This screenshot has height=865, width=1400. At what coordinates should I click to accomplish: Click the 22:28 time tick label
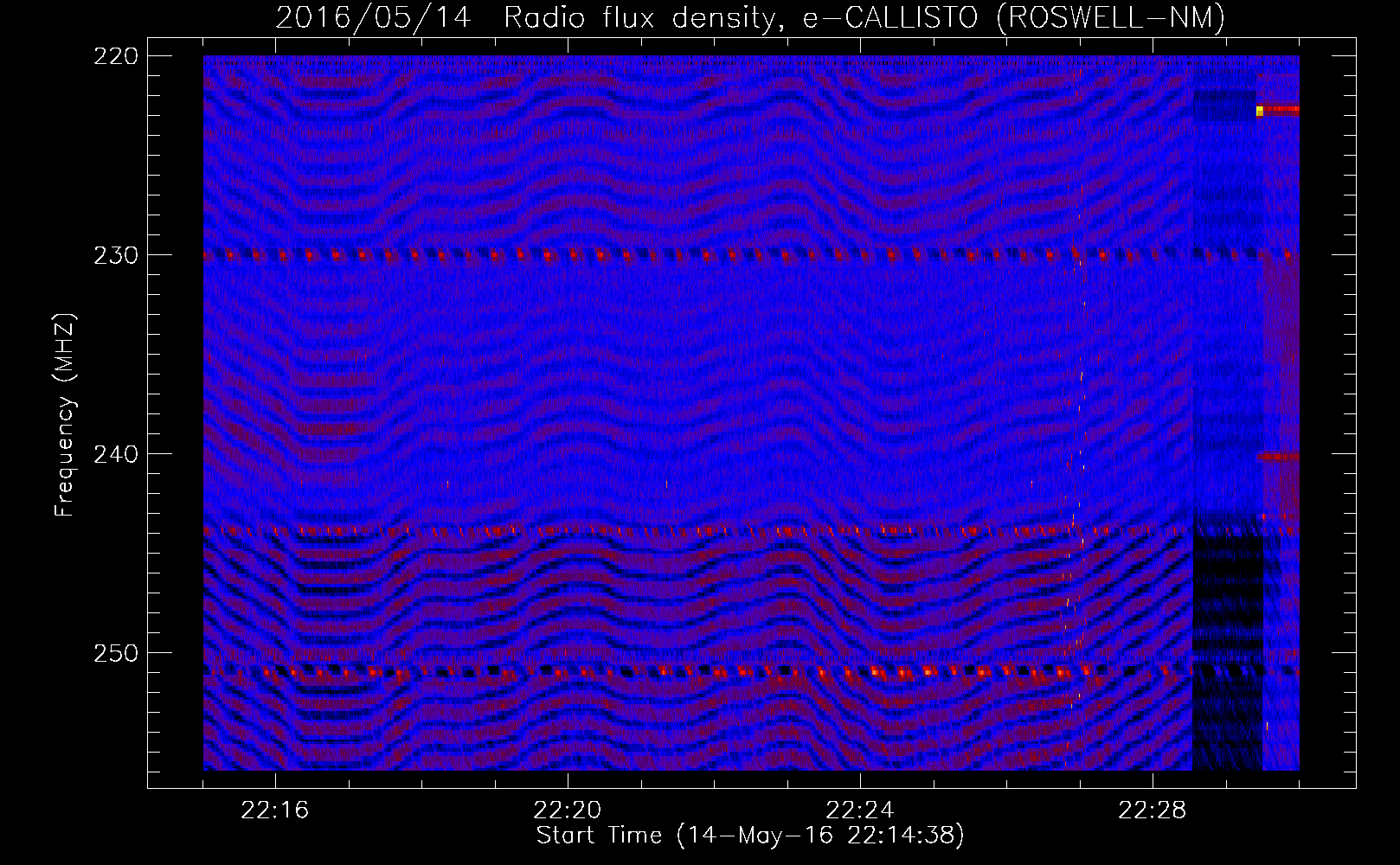click(x=1153, y=811)
